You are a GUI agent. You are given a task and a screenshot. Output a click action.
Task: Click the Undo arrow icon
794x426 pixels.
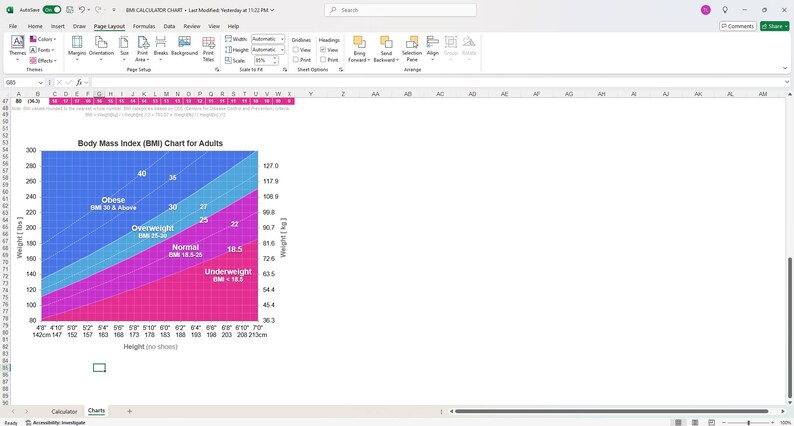[x=82, y=10]
